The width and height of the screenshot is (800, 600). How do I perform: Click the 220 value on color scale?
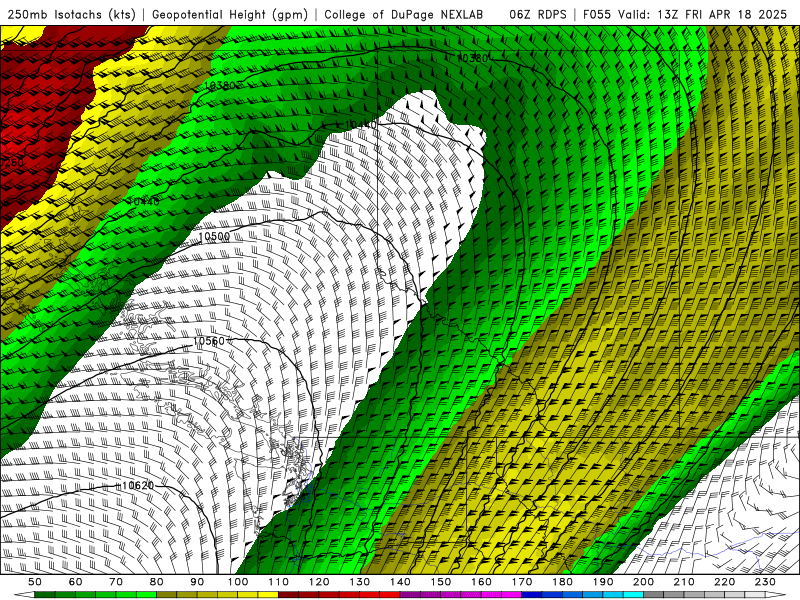724,582
